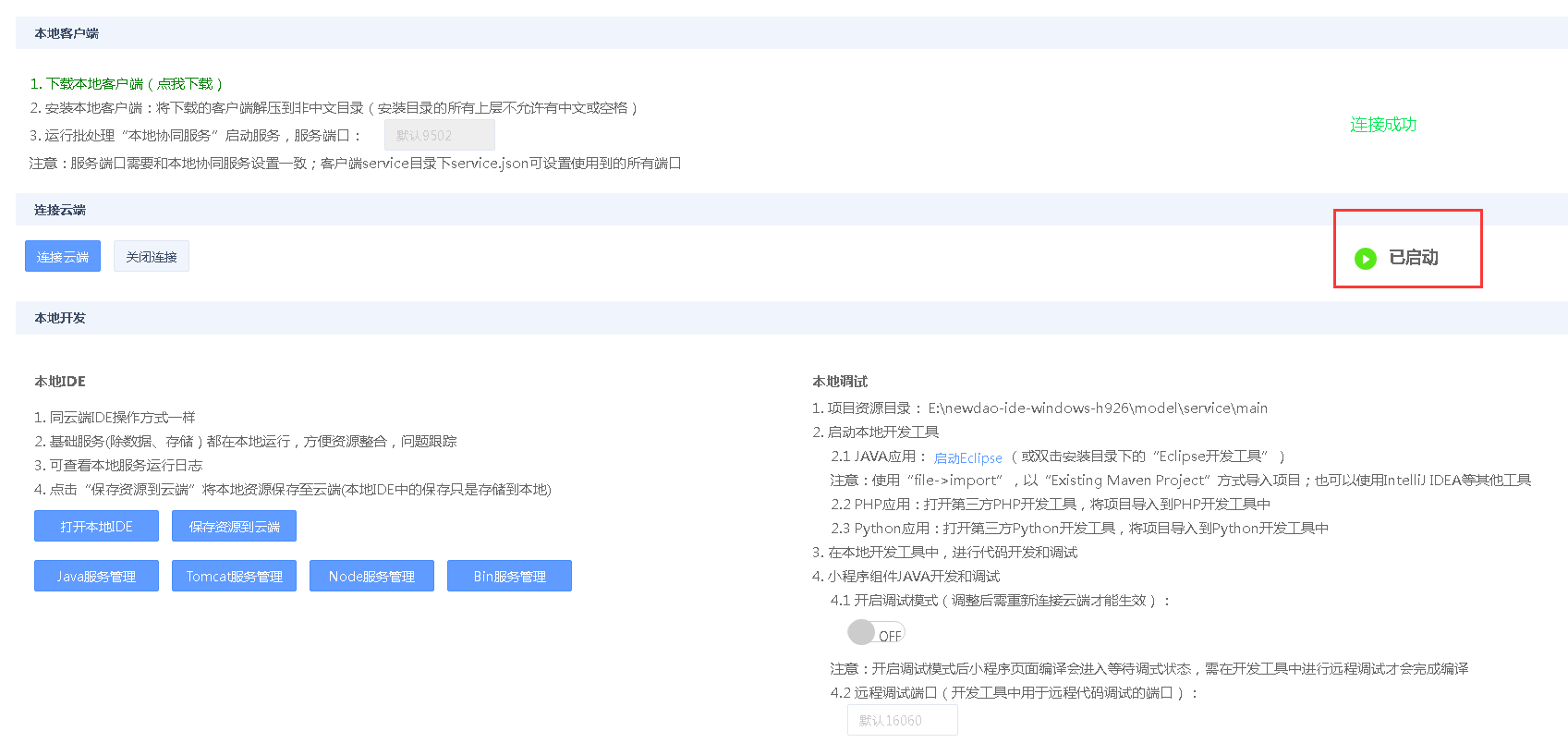This screenshot has height=743, width=1568.
Task: Click the 连接成功 status text
Action: [1383, 125]
